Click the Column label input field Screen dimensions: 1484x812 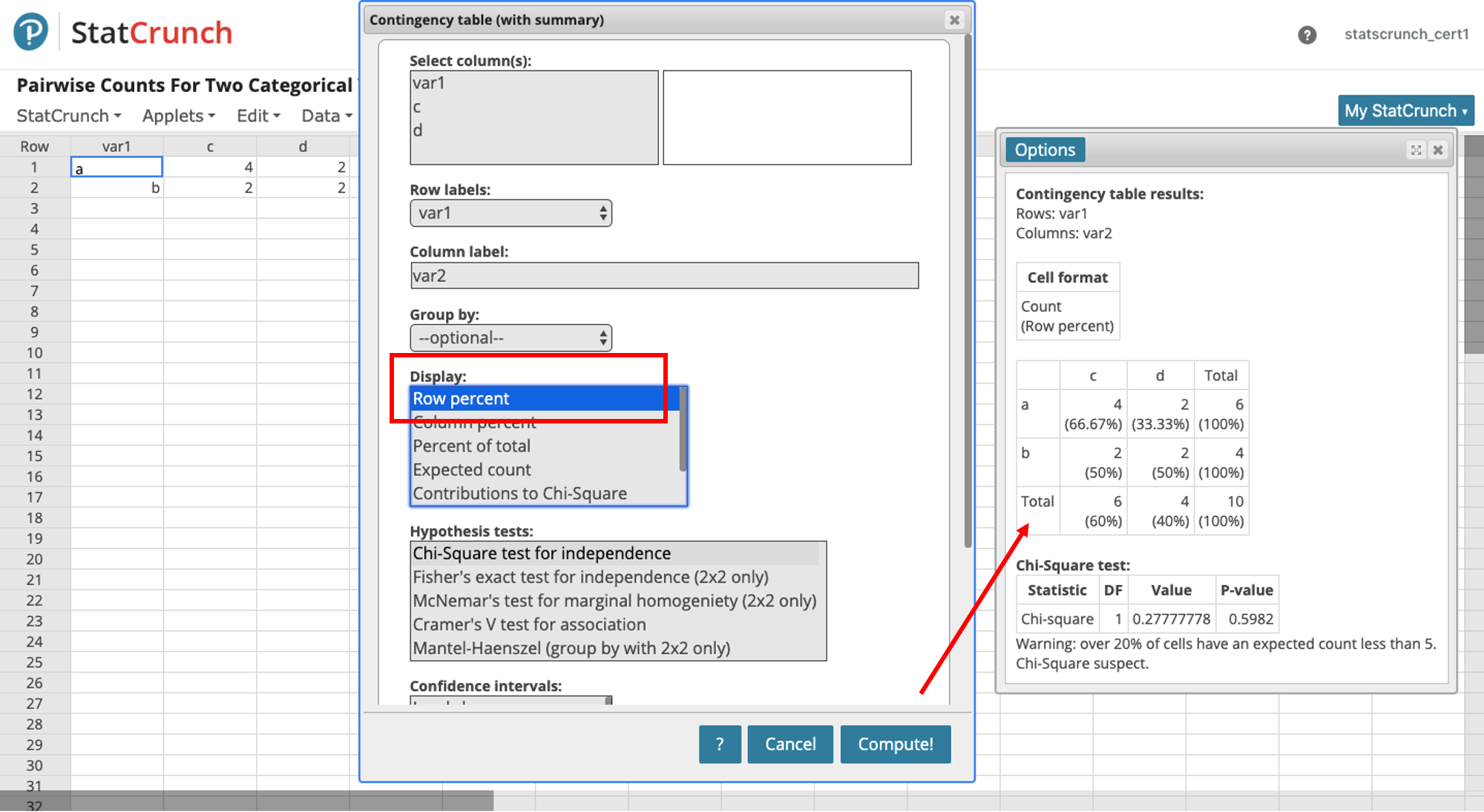[663, 276]
